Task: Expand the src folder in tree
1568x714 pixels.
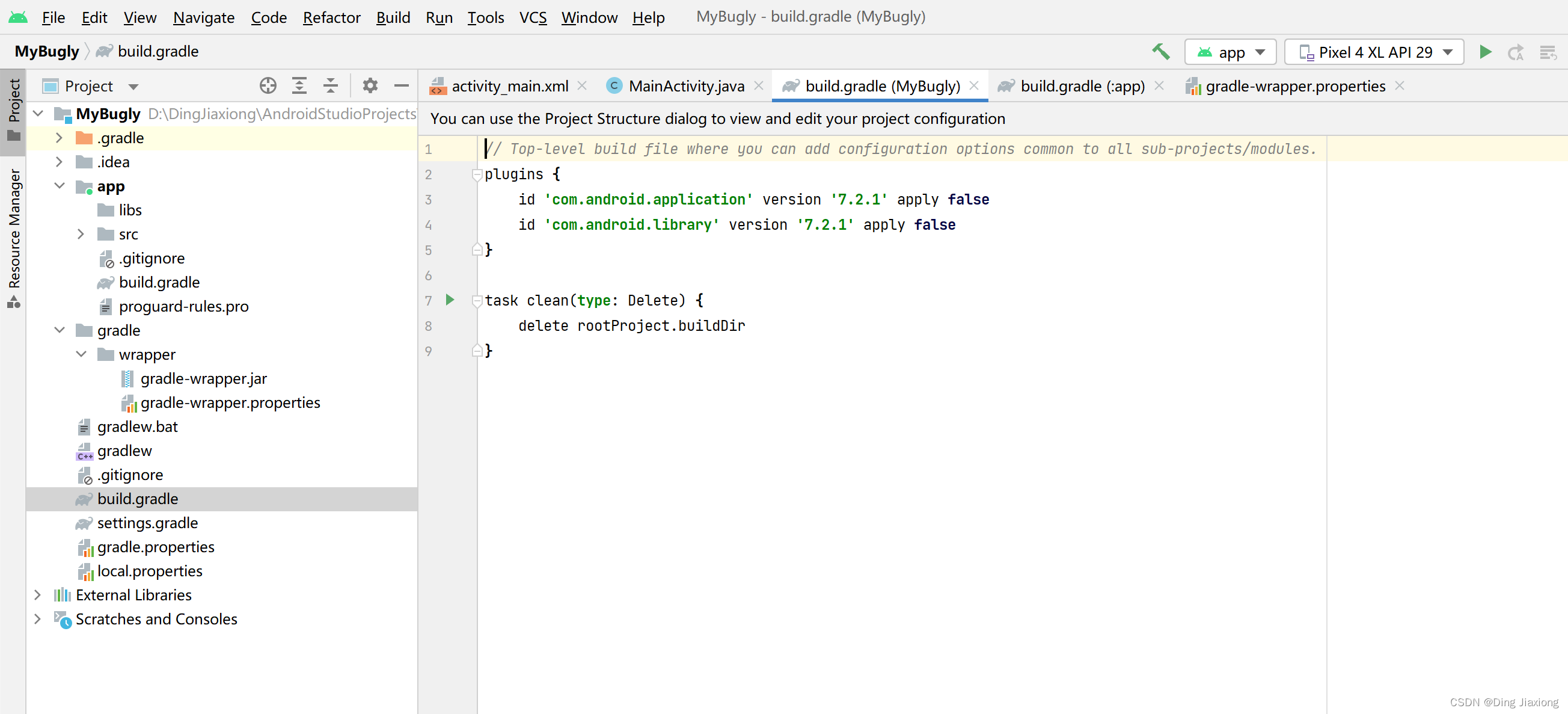Action: pos(81,234)
